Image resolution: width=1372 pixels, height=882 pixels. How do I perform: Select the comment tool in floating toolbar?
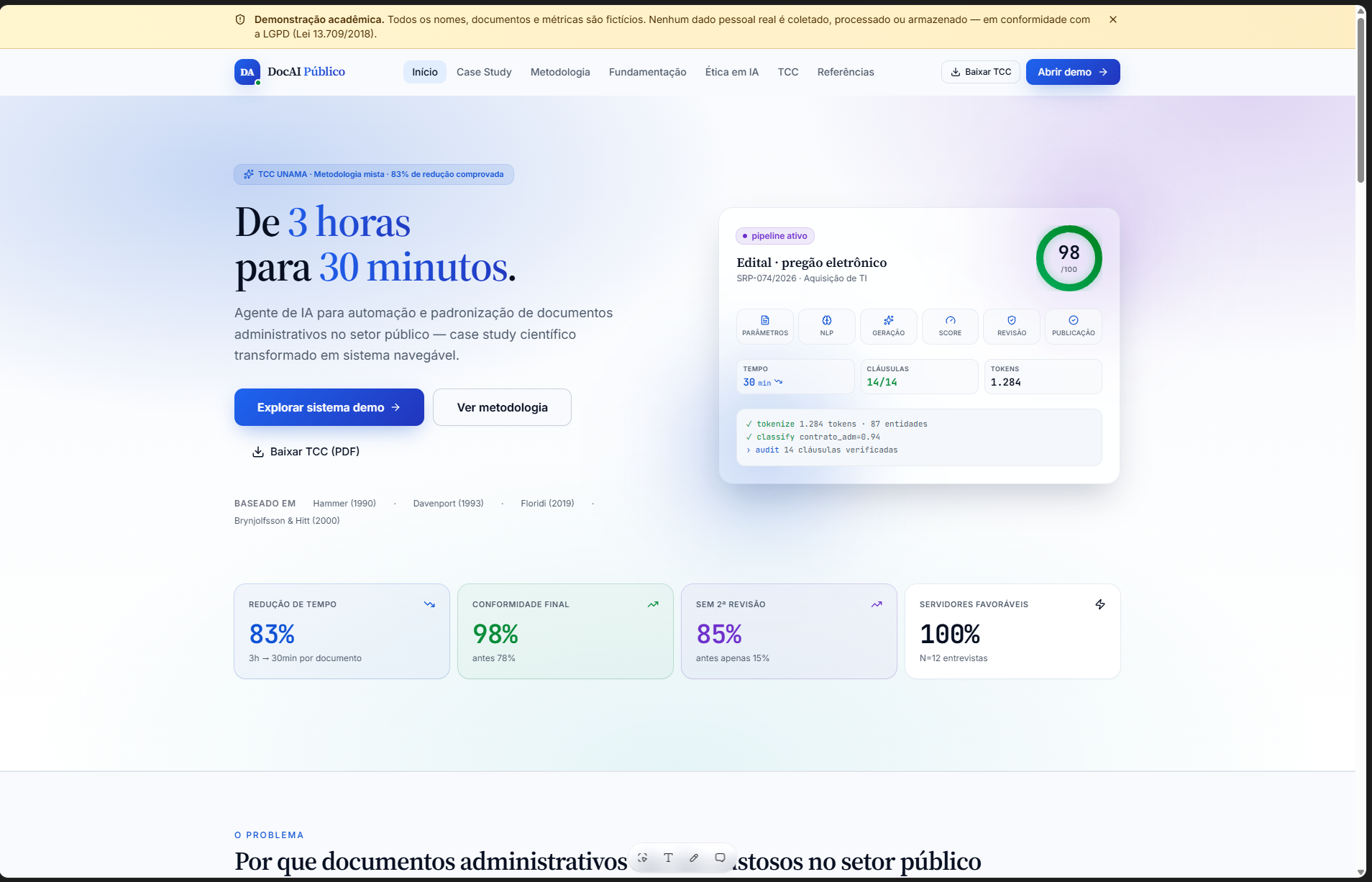(720, 858)
